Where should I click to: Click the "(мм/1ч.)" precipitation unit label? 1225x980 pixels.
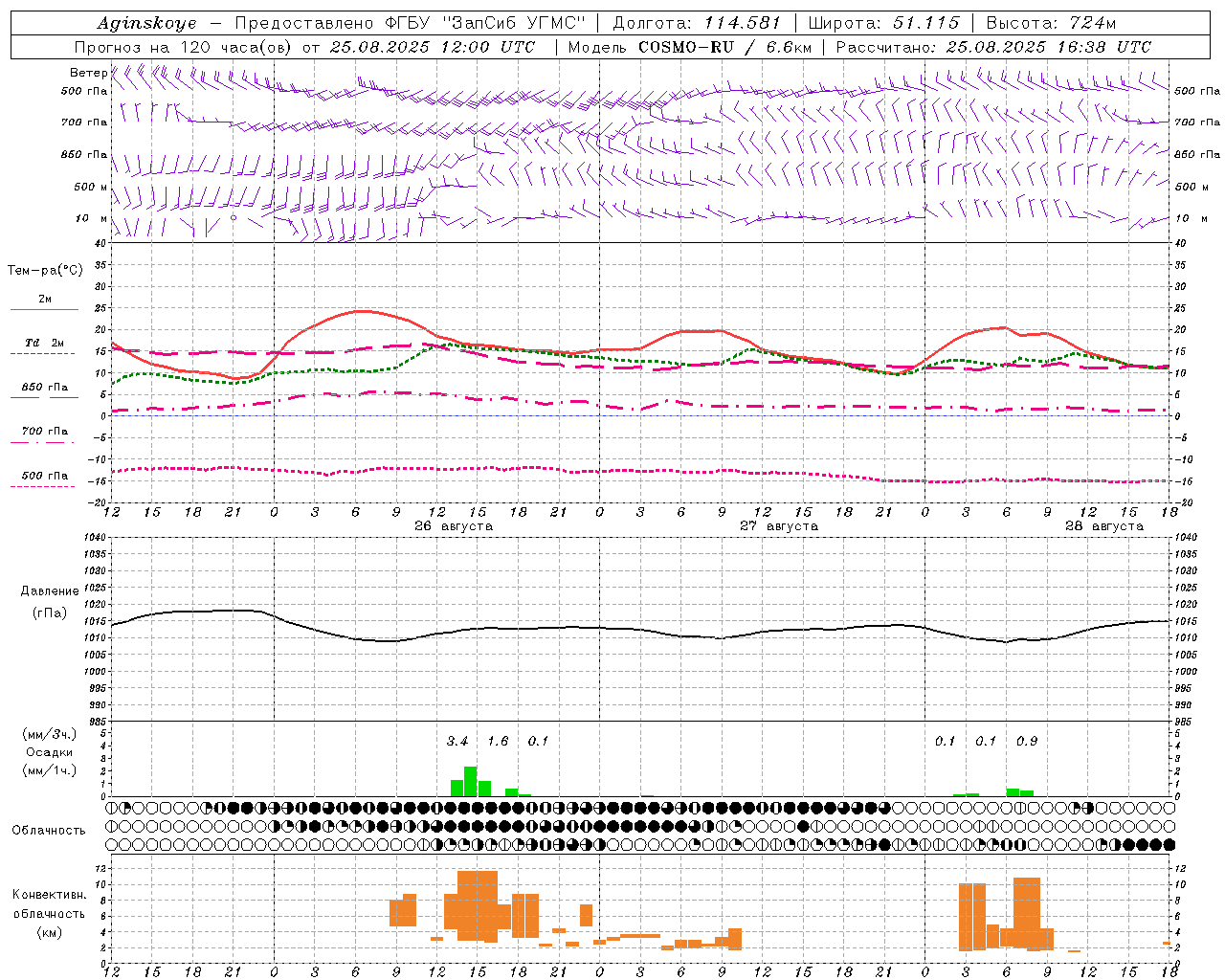click(x=50, y=770)
